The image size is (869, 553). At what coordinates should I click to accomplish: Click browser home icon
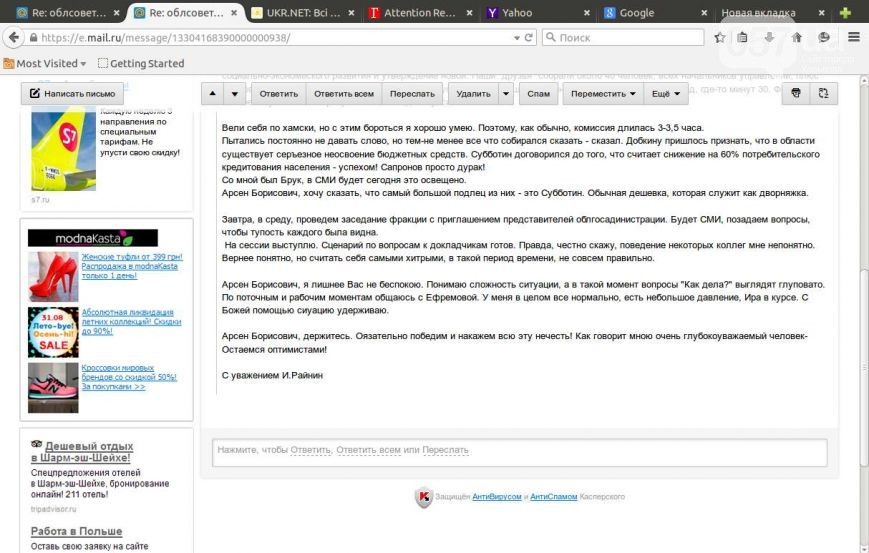[x=797, y=37]
